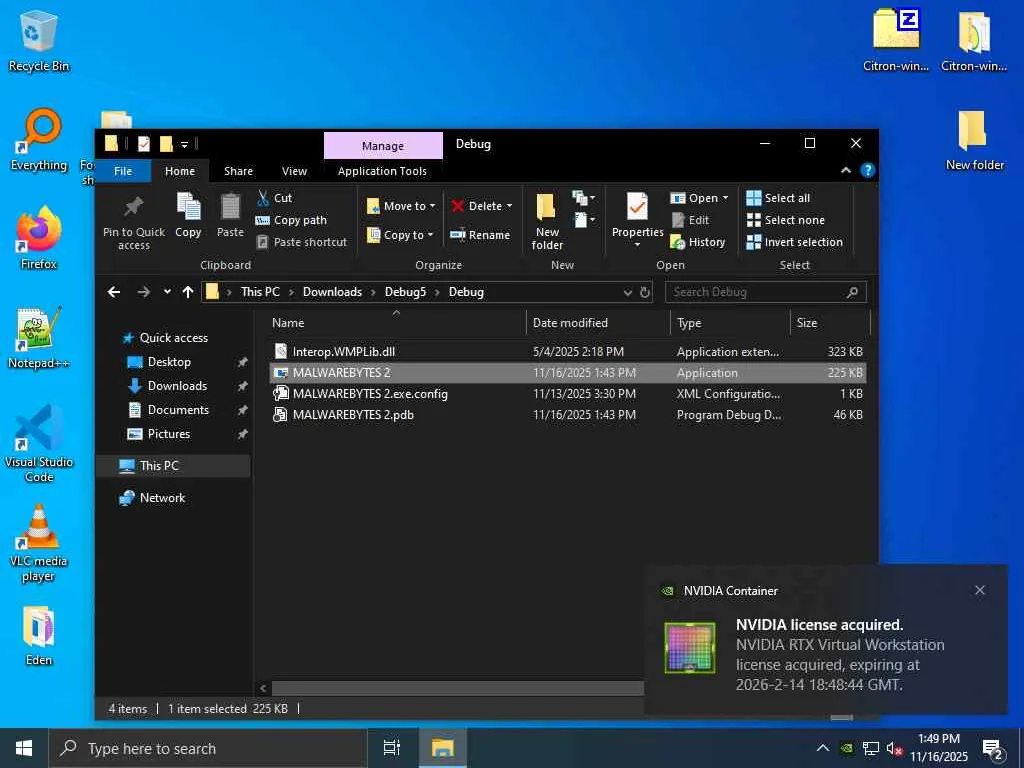The height and width of the screenshot is (768, 1024).
Task: Create a New folder from ribbon
Action: pos(547,221)
